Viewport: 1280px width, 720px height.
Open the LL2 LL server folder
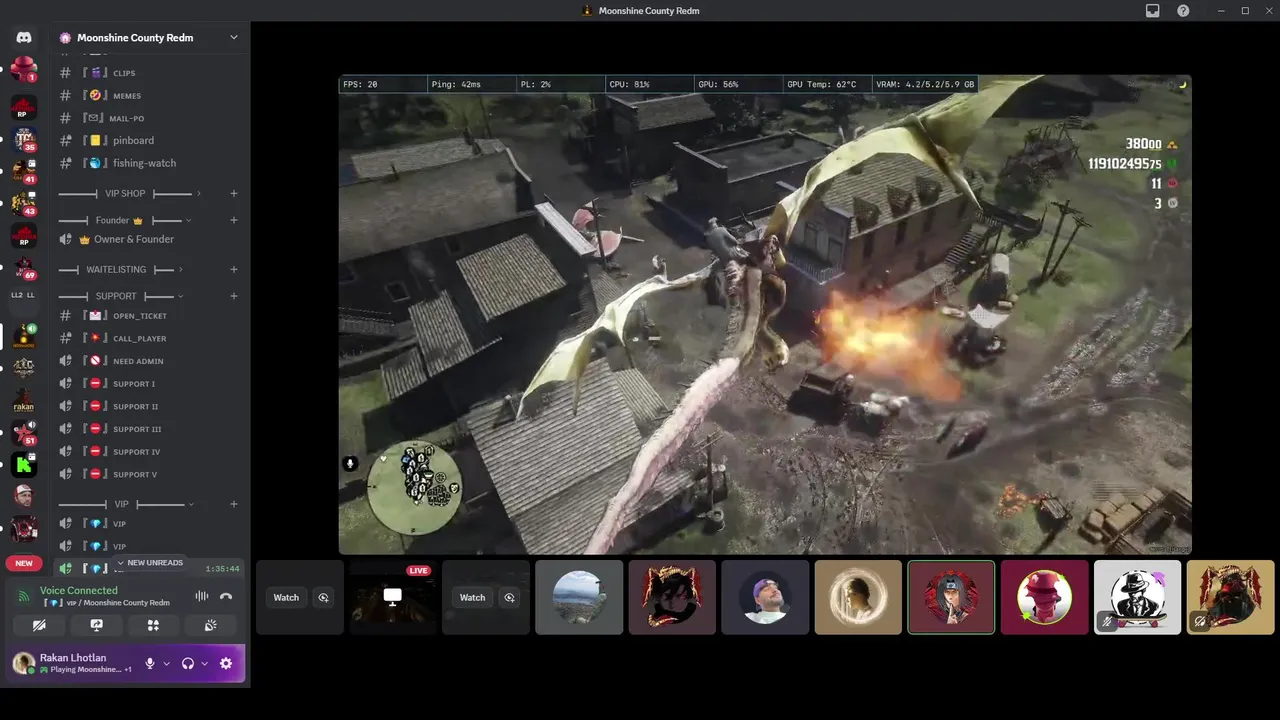(24, 295)
